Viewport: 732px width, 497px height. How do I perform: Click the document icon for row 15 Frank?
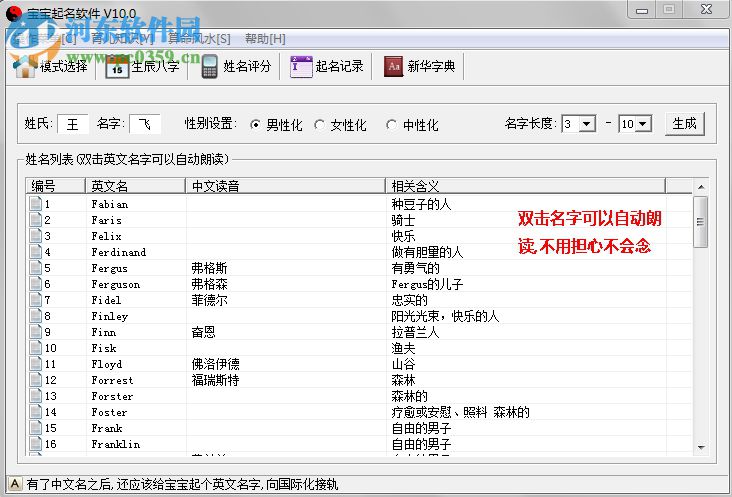pos(35,428)
